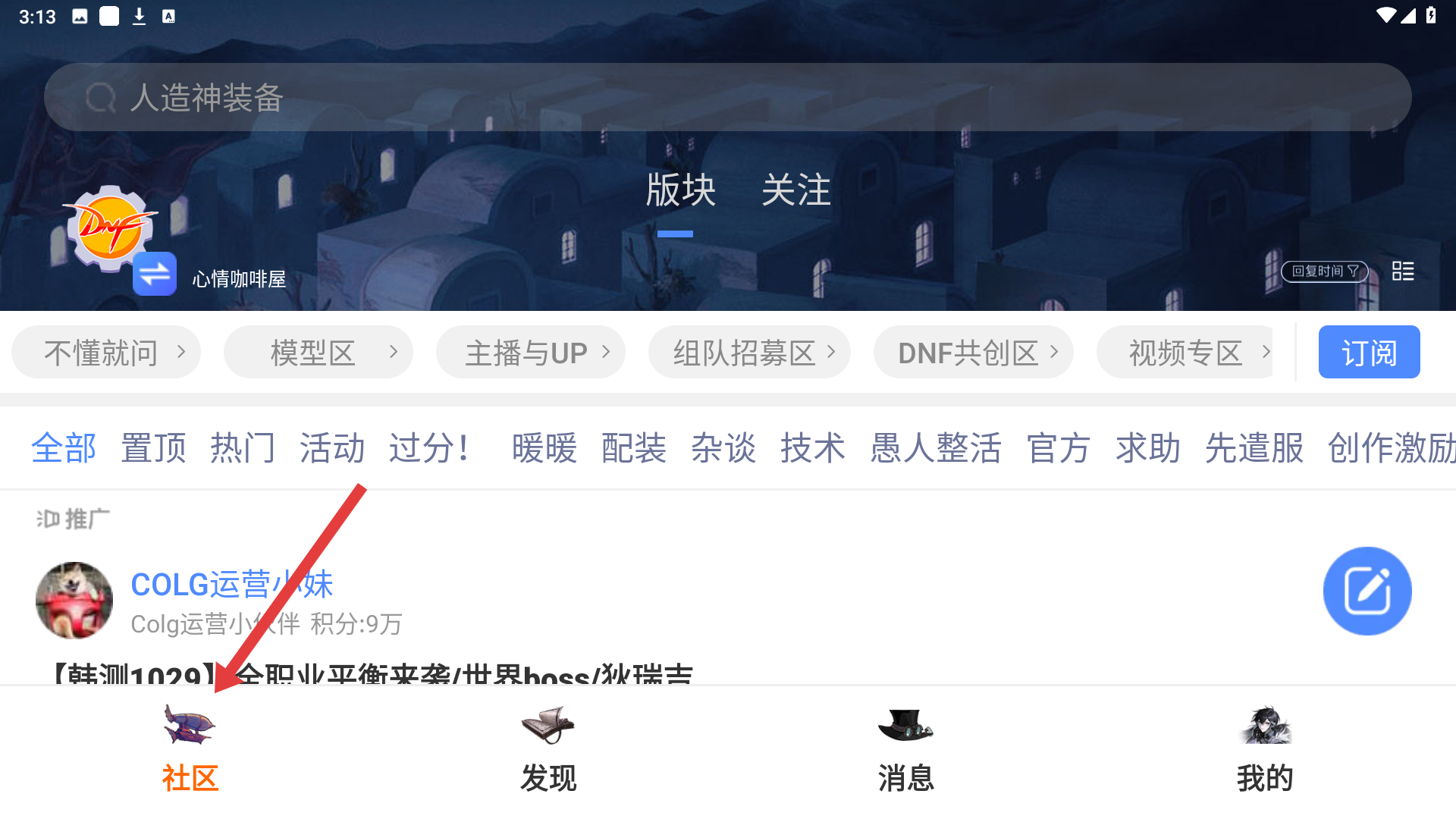
Task: Expand the 不懂就问 sub-forum chip
Action: point(106,352)
